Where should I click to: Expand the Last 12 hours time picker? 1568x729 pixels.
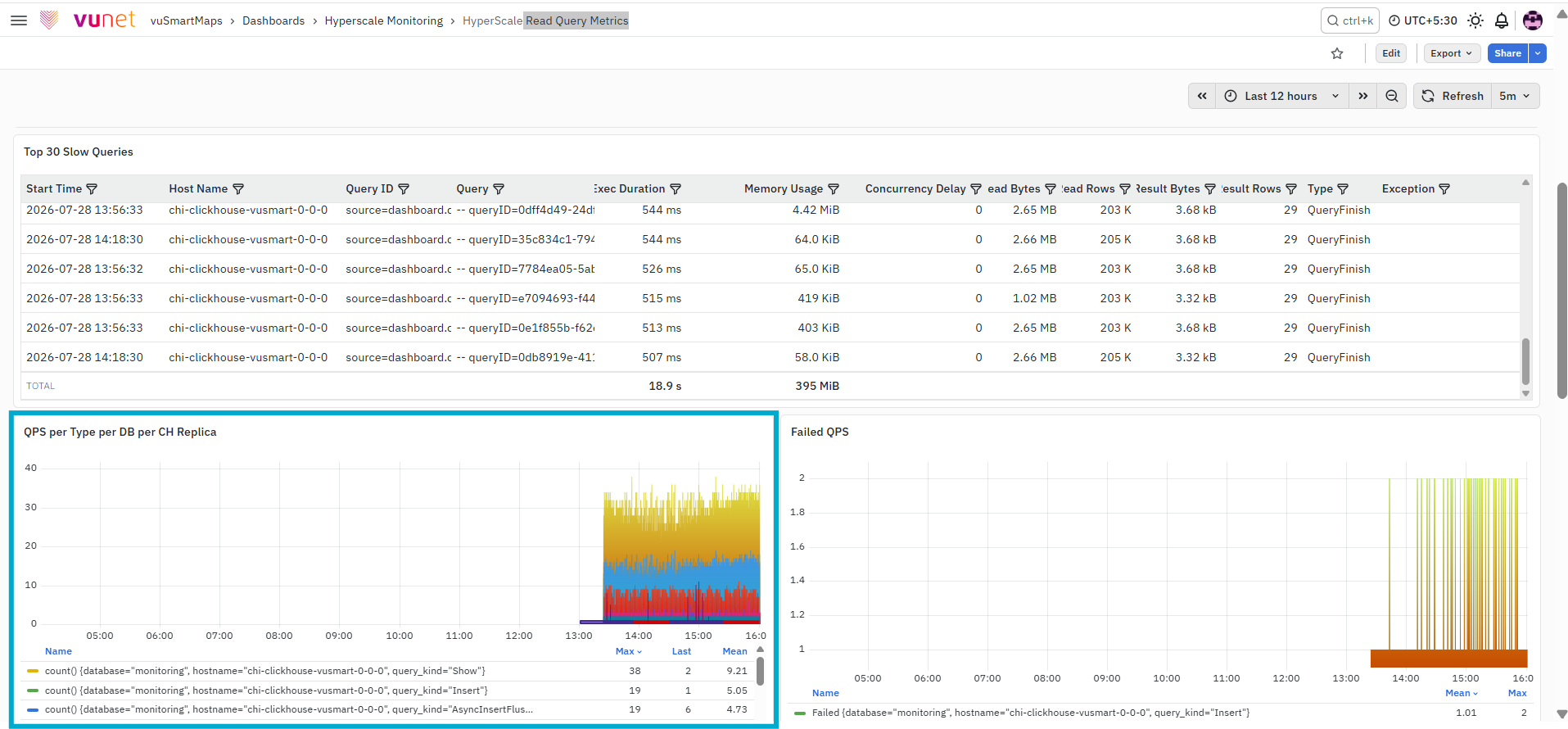coord(1282,96)
